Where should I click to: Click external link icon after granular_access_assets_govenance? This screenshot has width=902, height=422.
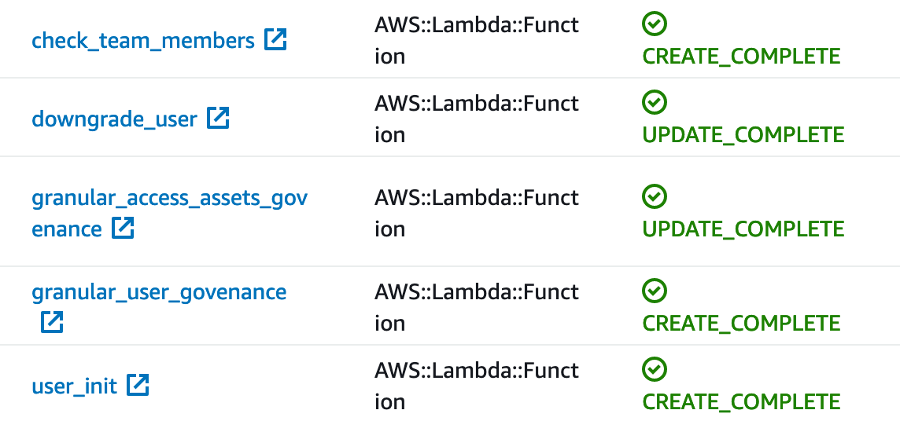[122, 228]
